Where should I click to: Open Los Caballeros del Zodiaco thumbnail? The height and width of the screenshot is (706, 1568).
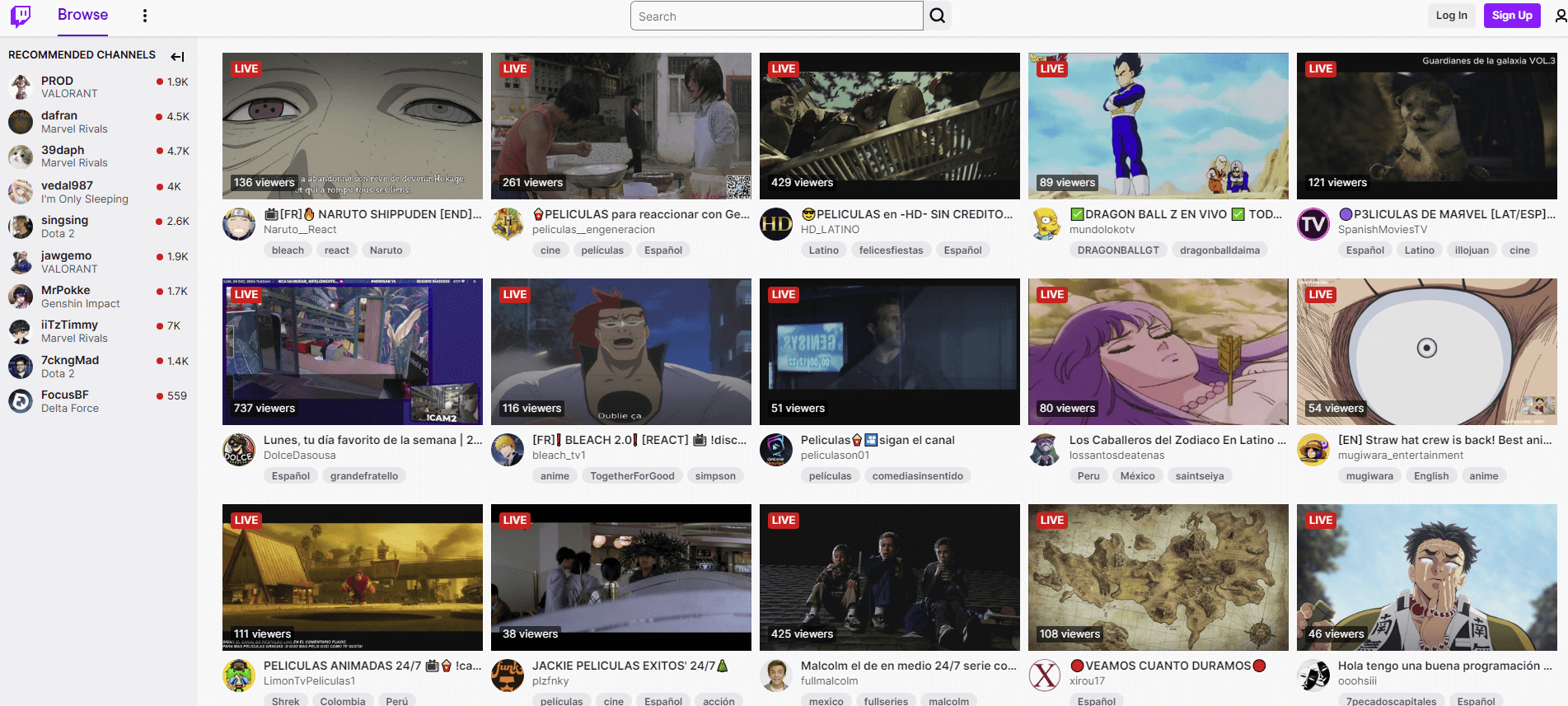1158,352
